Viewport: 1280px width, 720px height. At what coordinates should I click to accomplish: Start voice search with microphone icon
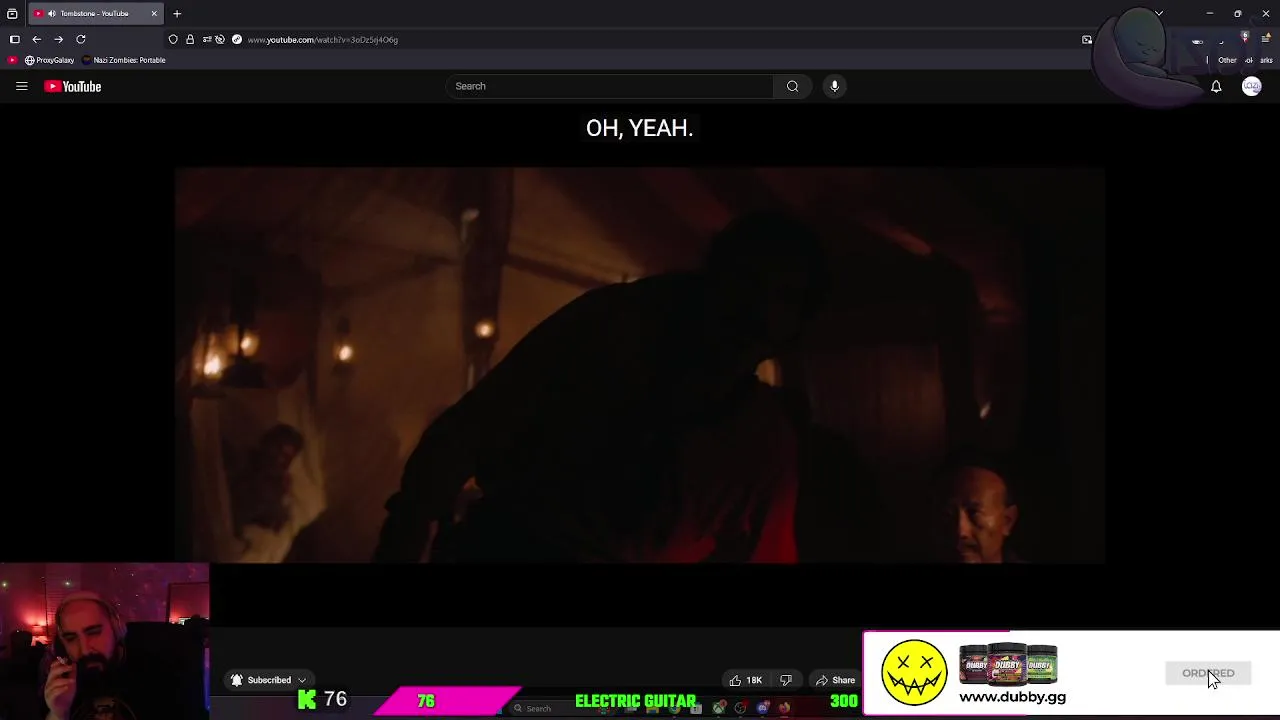click(834, 86)
